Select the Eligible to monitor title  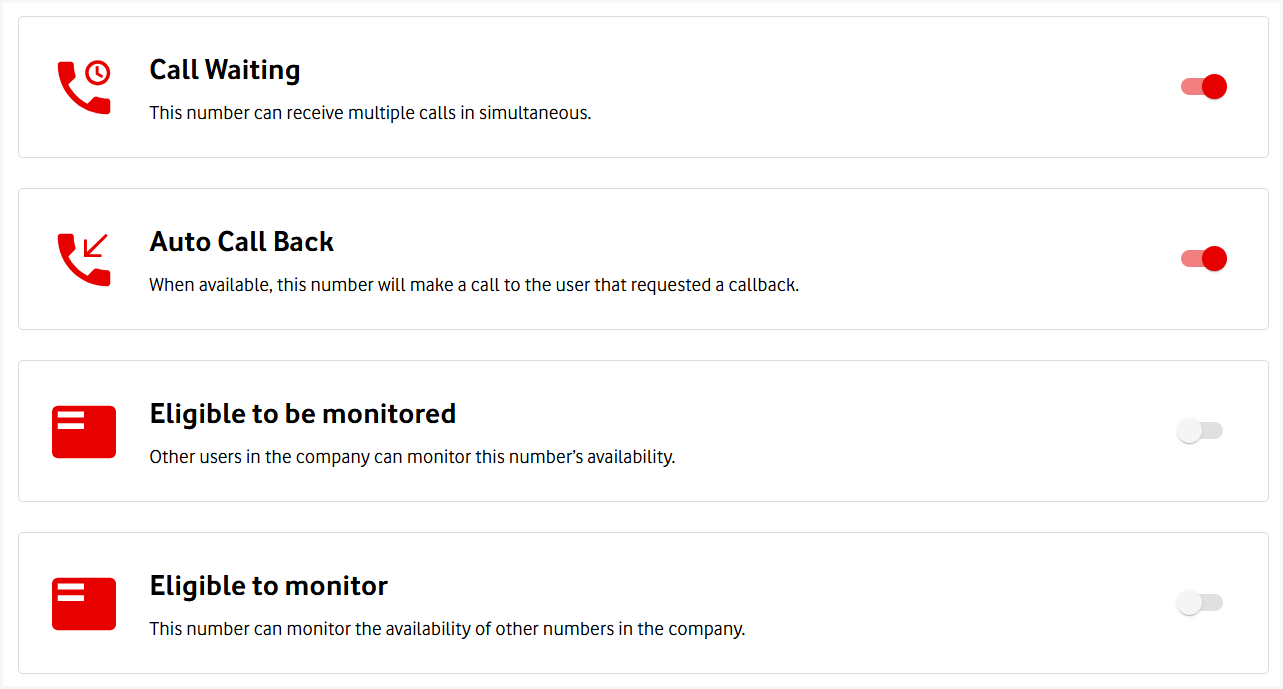tap(268, 586)
